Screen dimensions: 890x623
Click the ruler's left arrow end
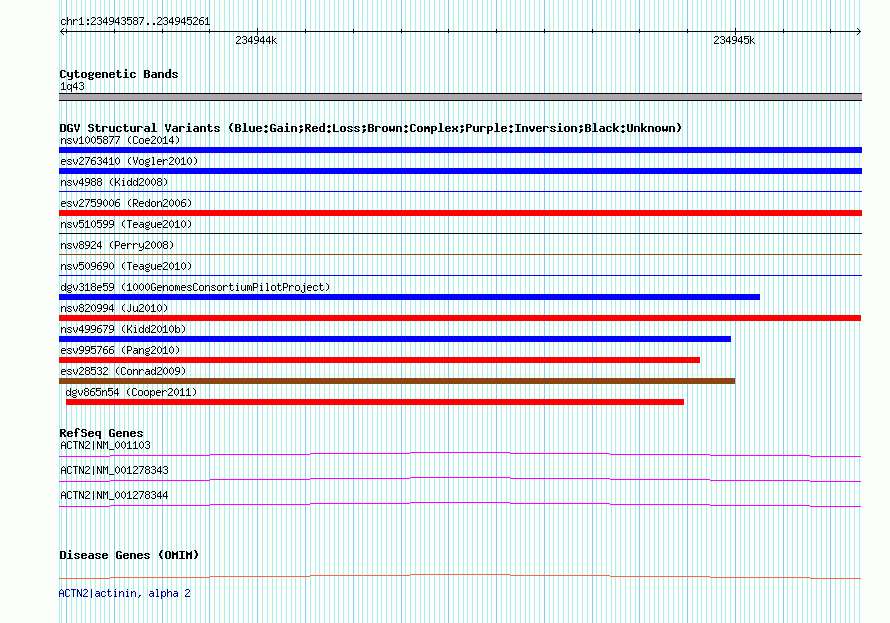62,32
